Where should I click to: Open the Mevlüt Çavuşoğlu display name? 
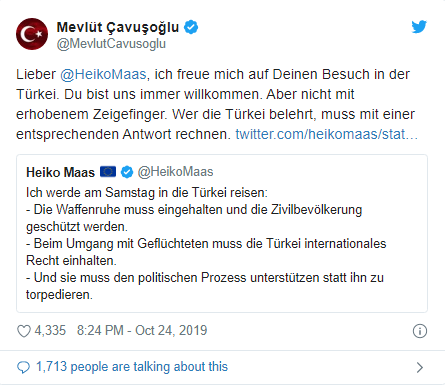(x=118, y=27)
